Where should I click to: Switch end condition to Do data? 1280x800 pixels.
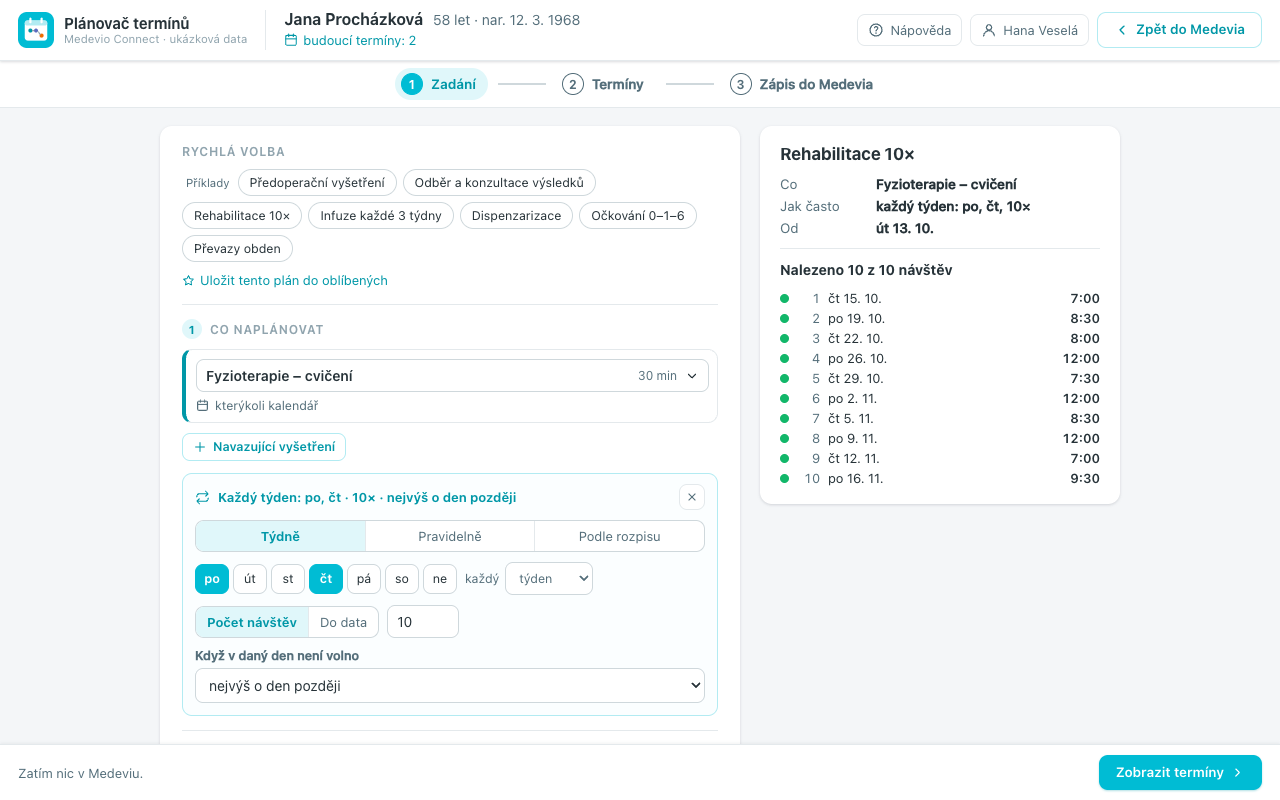343,622
